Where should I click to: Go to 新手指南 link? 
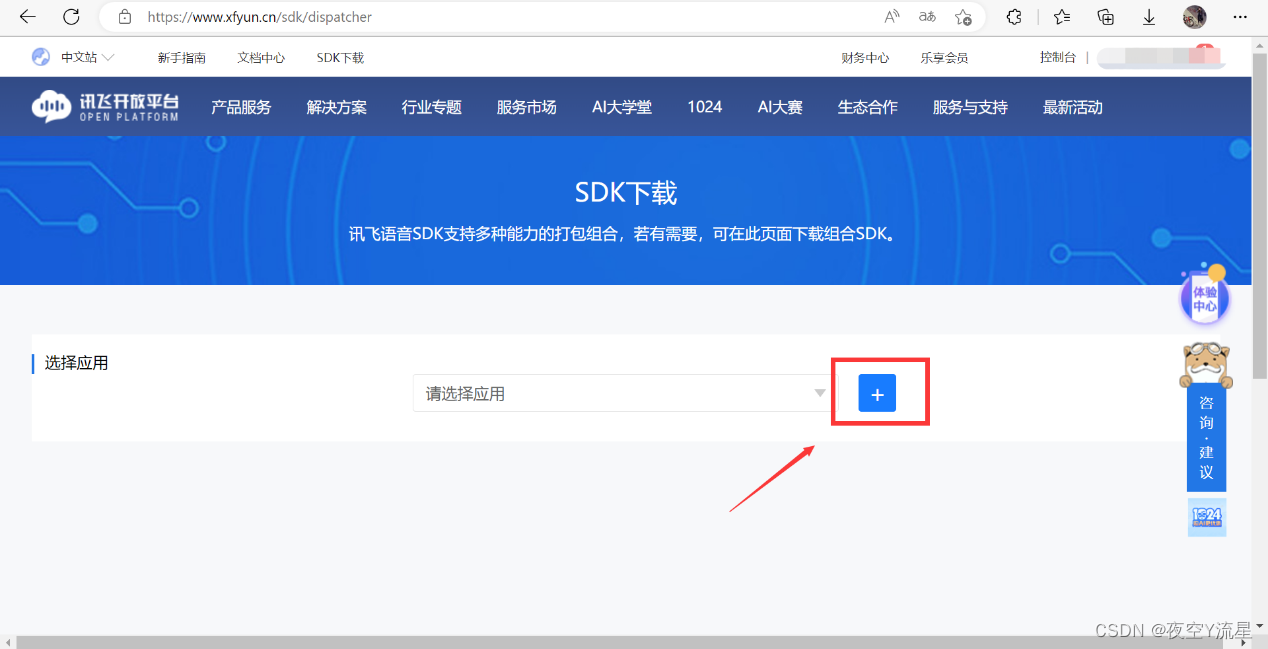[182, 58]
